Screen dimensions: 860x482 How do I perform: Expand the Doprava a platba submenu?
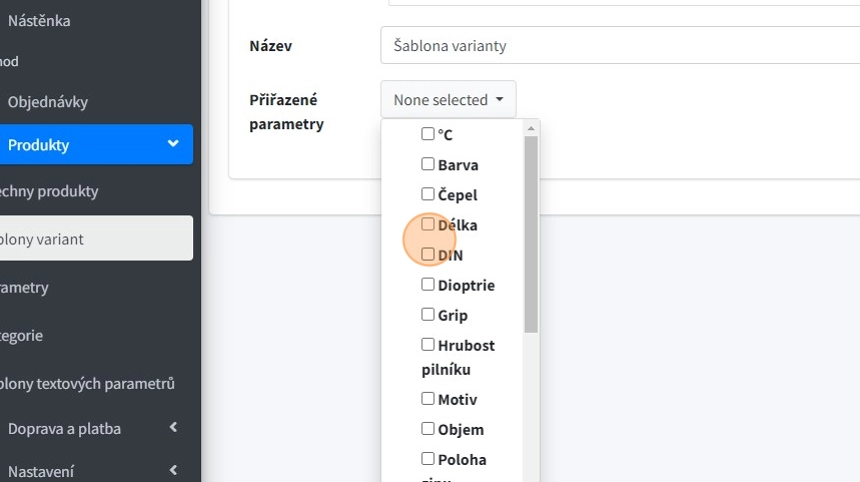pyautogui.click(x=173, y=428)
